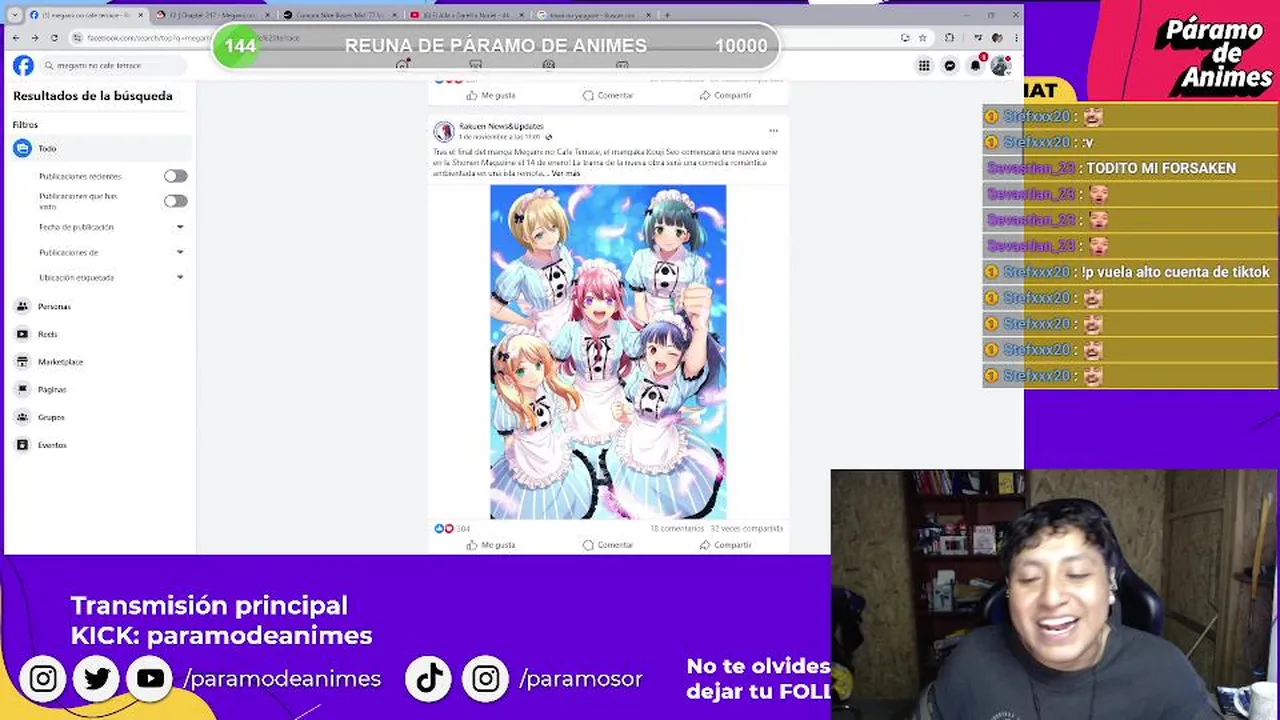Open the Facebook notifications bell
The width and height of the screenshot is (1280, 720).
point(976,66)
